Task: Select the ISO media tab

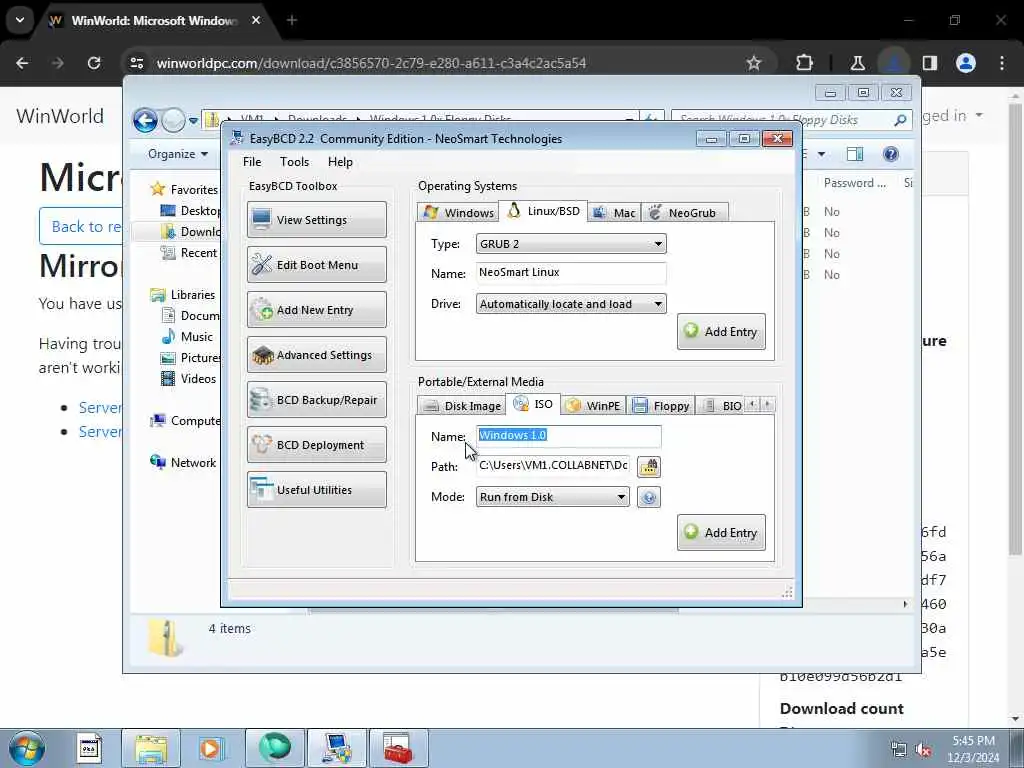Action: point(533,404)
